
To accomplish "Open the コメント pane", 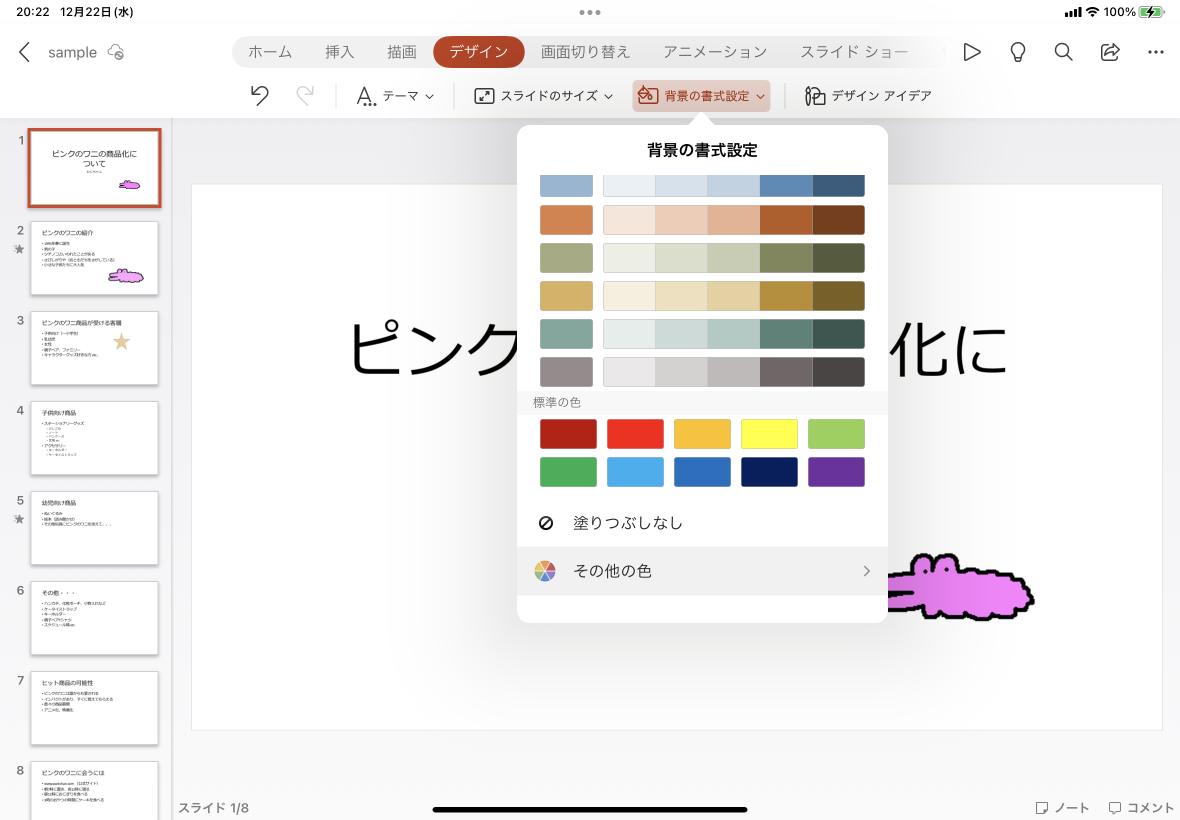I will pos(1141,807).
